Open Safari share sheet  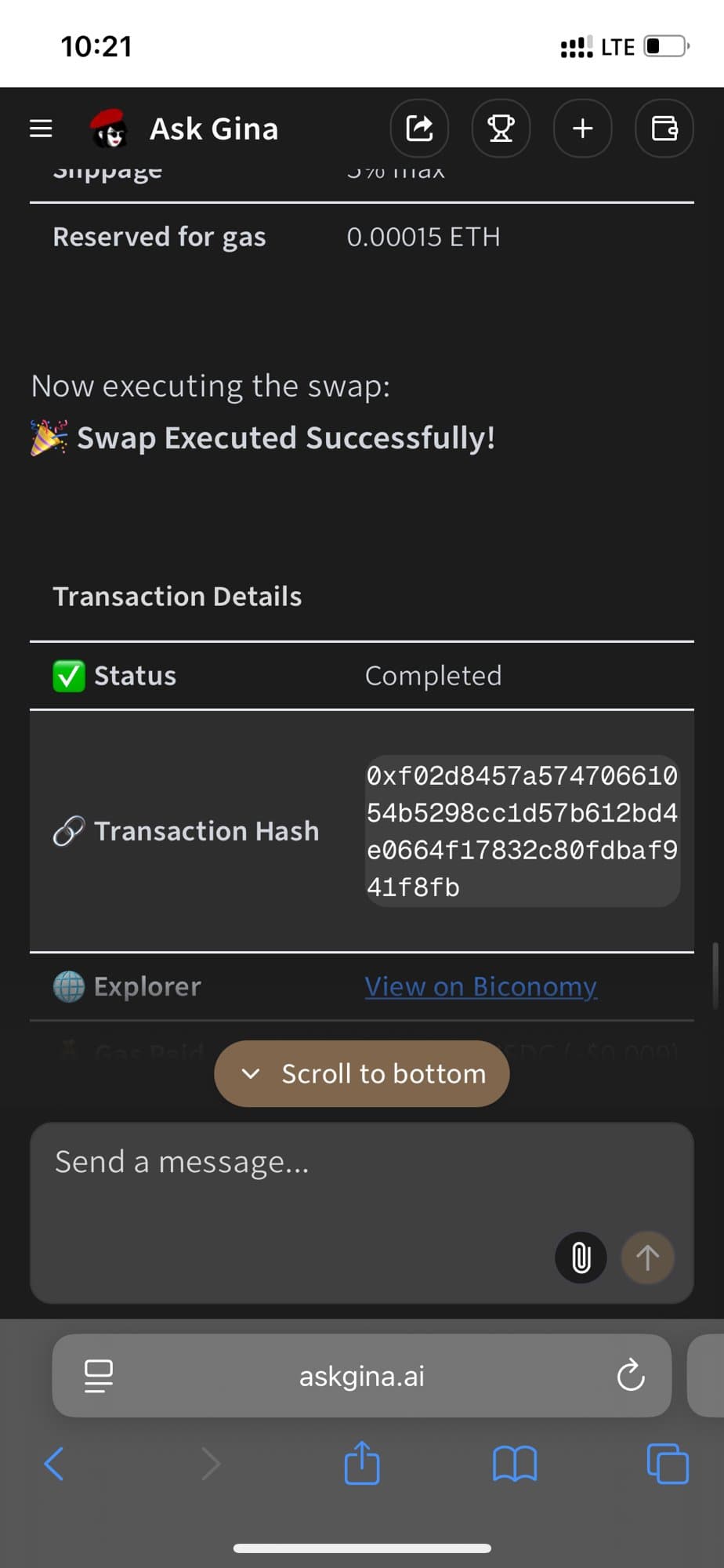pos(362,1463)
